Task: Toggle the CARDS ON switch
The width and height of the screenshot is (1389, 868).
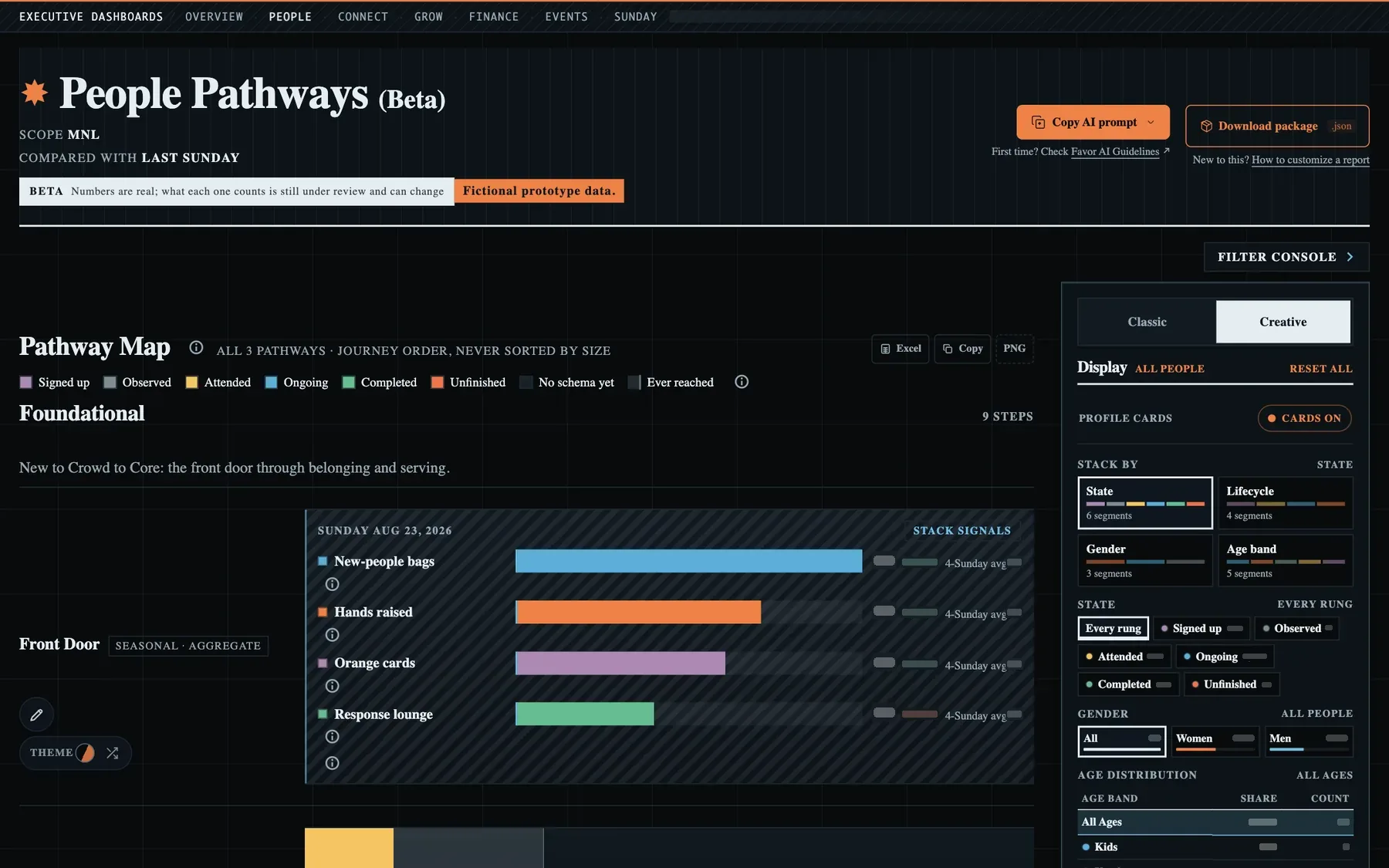Action: (x=1305, y=418)
